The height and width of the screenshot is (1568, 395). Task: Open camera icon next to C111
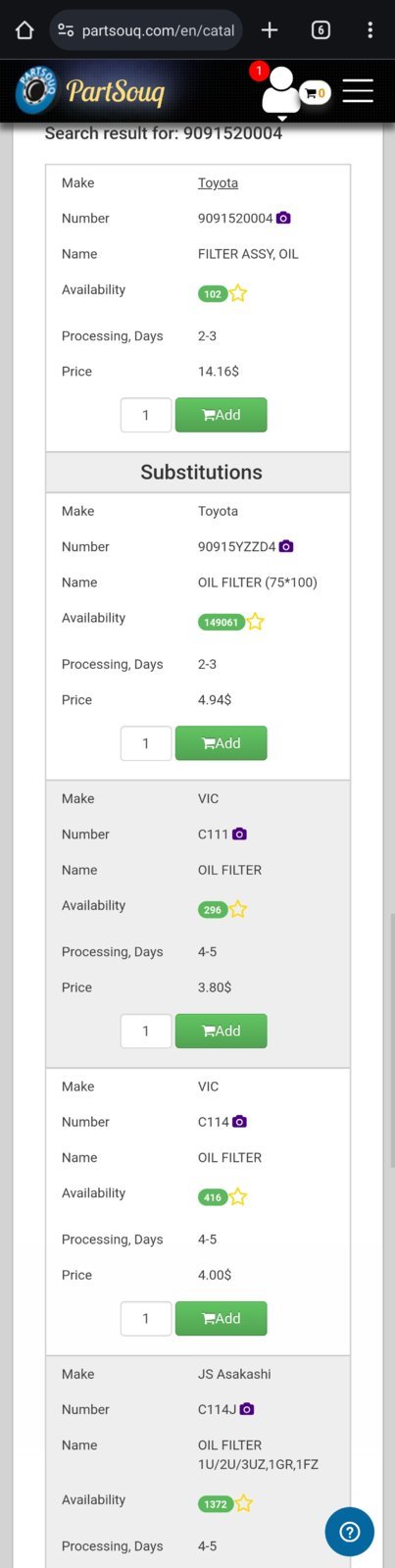tap(239, 834)
